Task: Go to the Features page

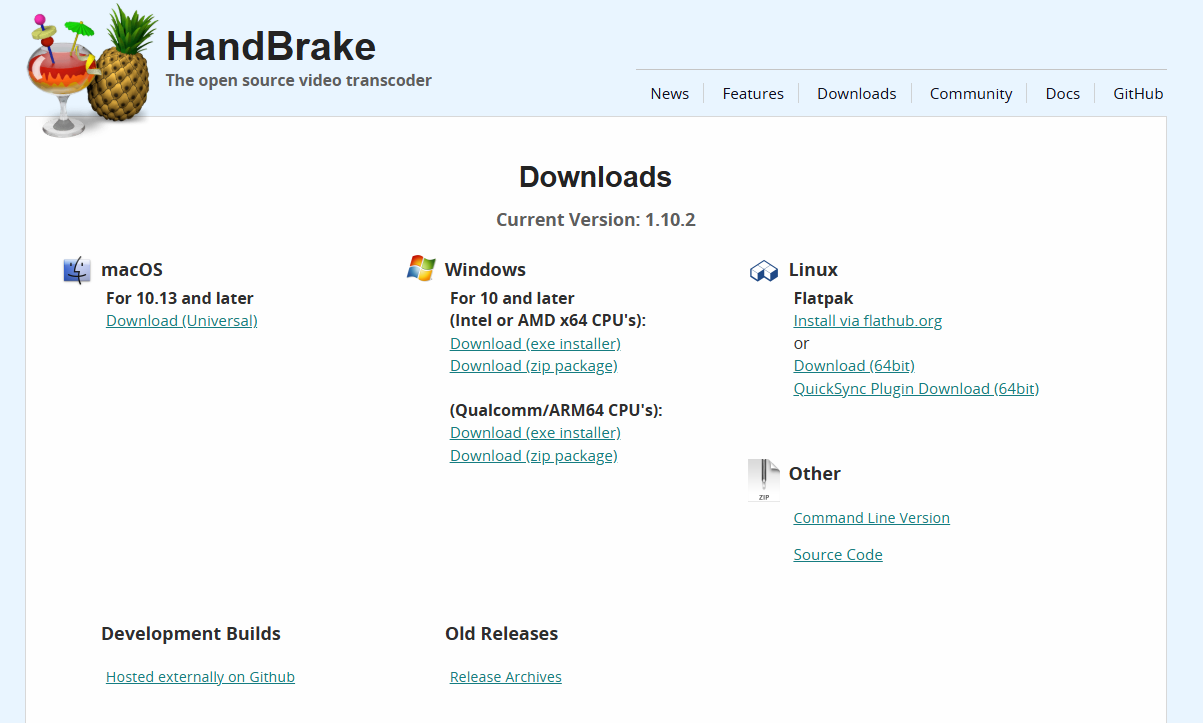Action: coord(753,94)
